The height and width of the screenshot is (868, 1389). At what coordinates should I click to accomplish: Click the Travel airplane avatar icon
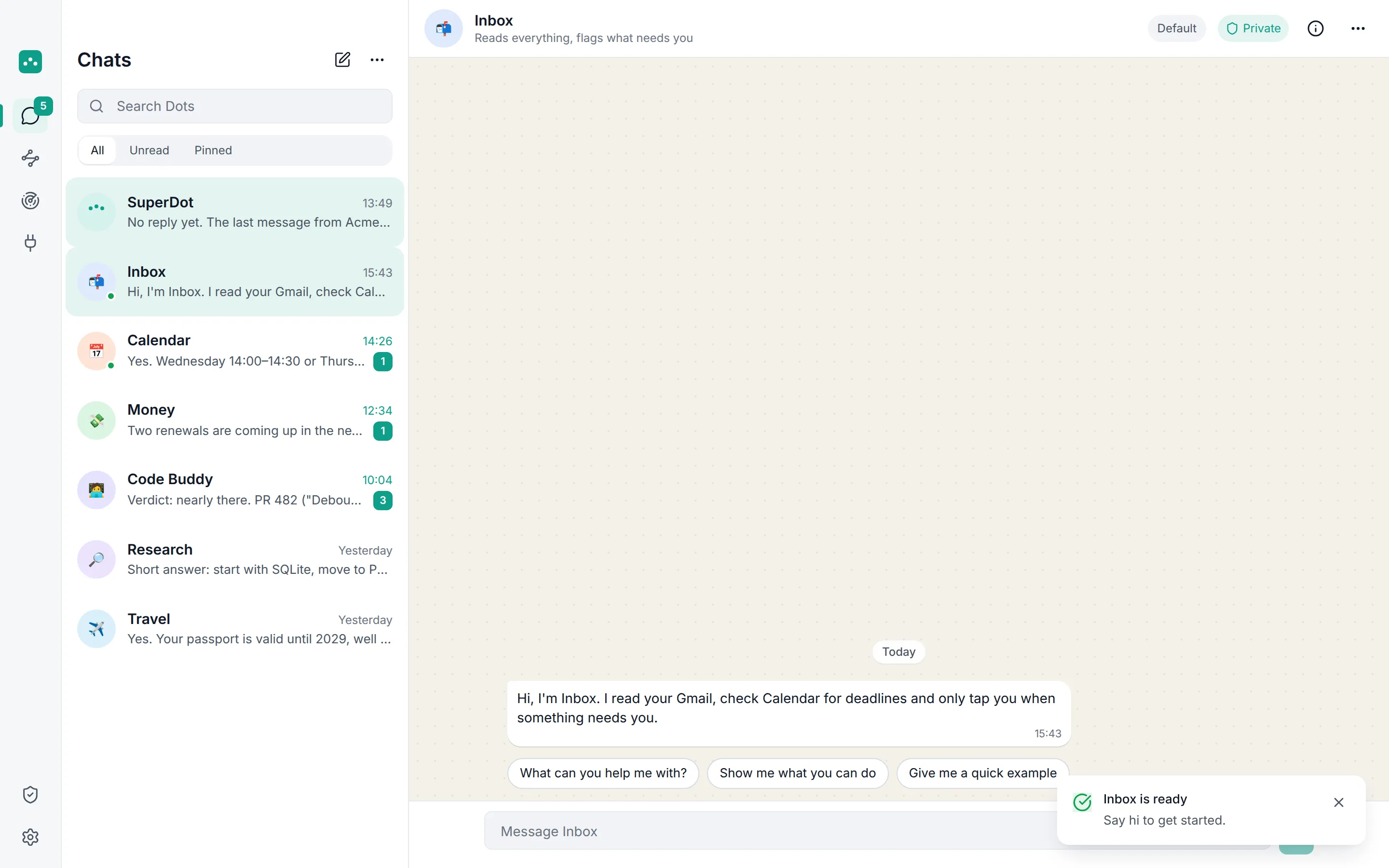[x=96, y=629]
